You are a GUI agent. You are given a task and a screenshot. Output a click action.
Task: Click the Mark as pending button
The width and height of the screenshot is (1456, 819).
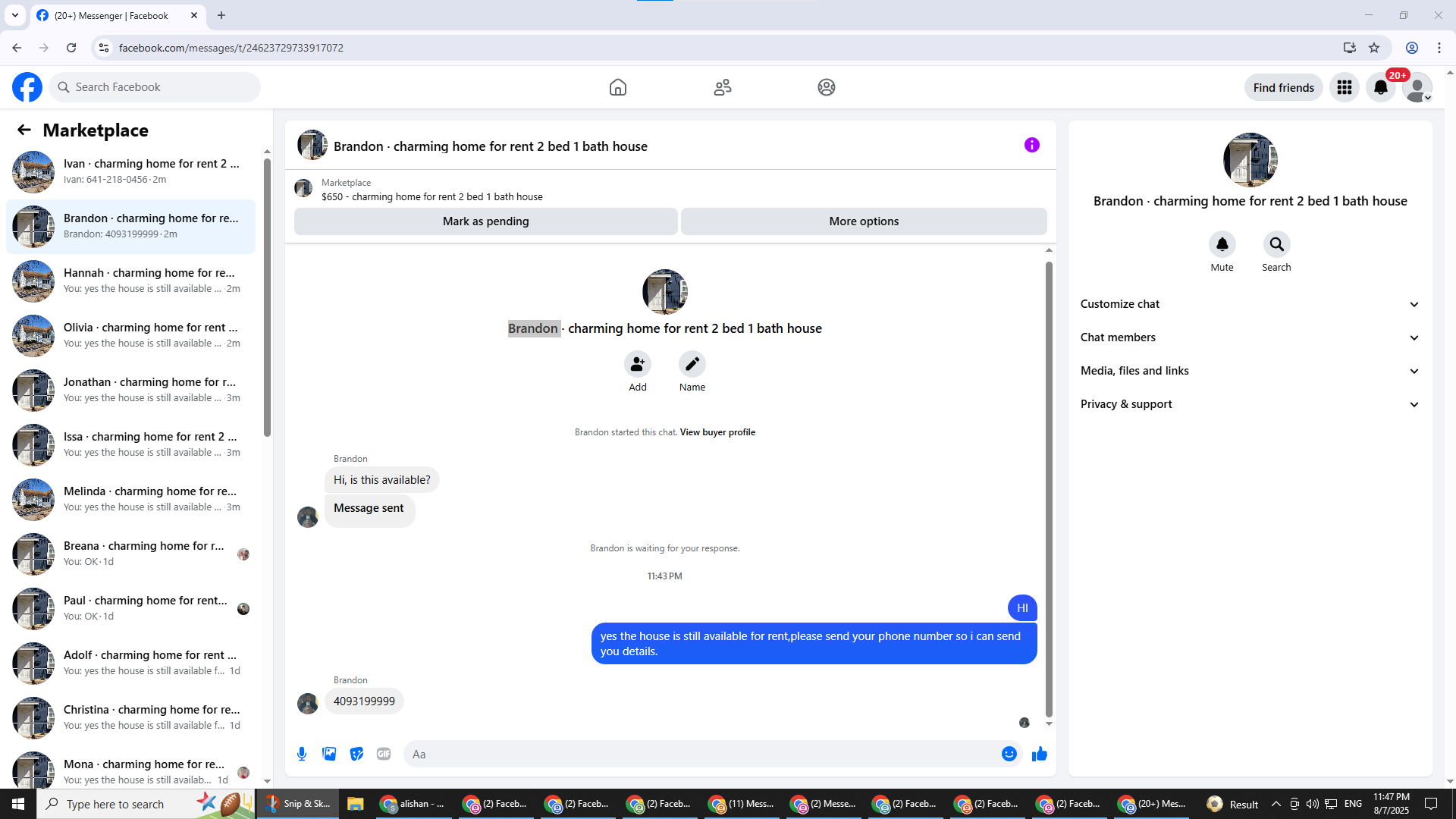[485, 221]
